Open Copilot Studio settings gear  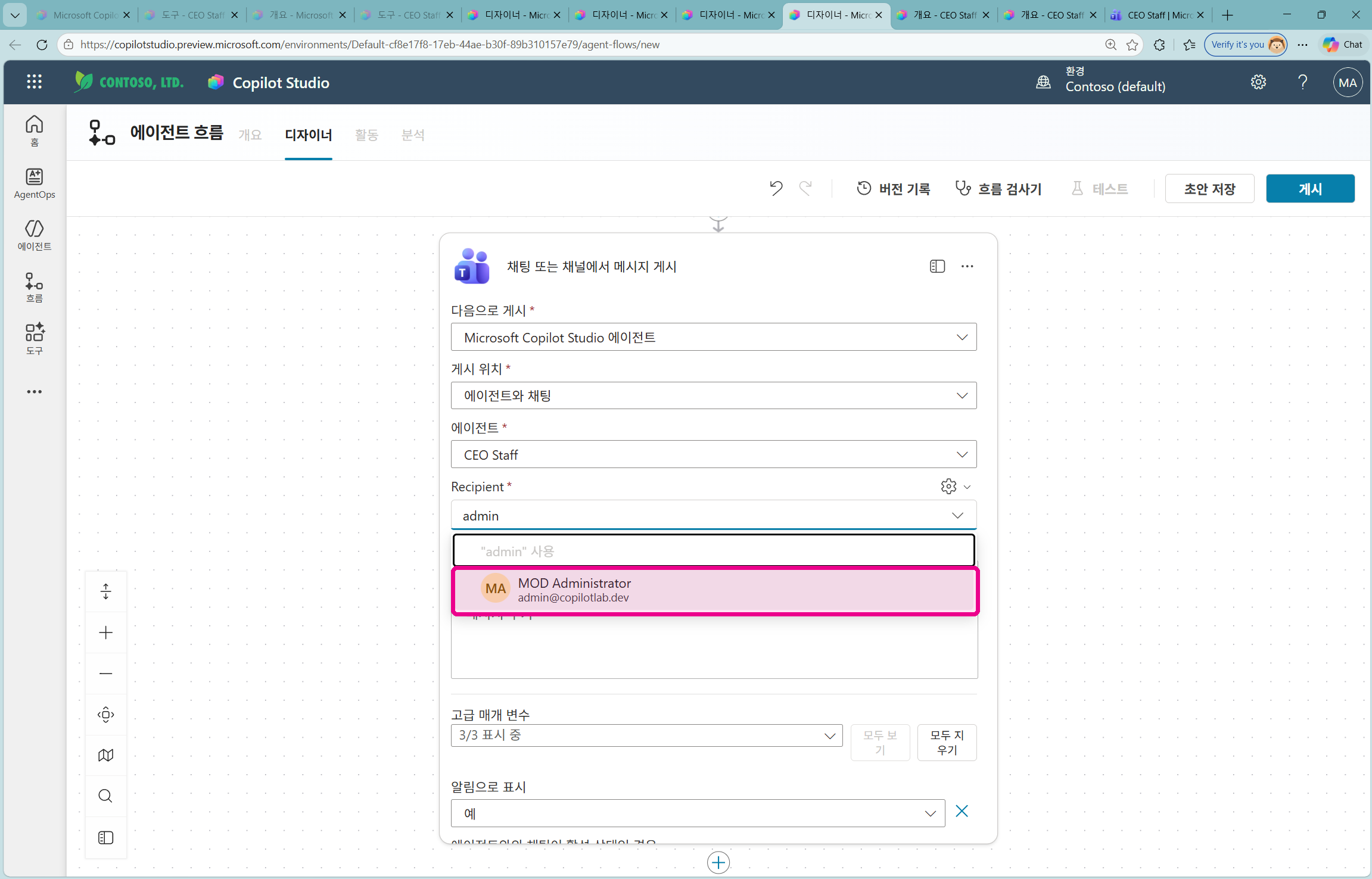coord(1258,82)
